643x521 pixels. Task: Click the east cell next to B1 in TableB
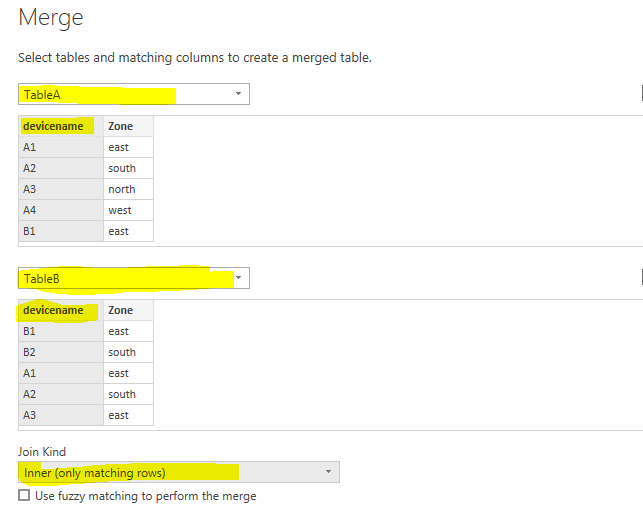[128, 331]
